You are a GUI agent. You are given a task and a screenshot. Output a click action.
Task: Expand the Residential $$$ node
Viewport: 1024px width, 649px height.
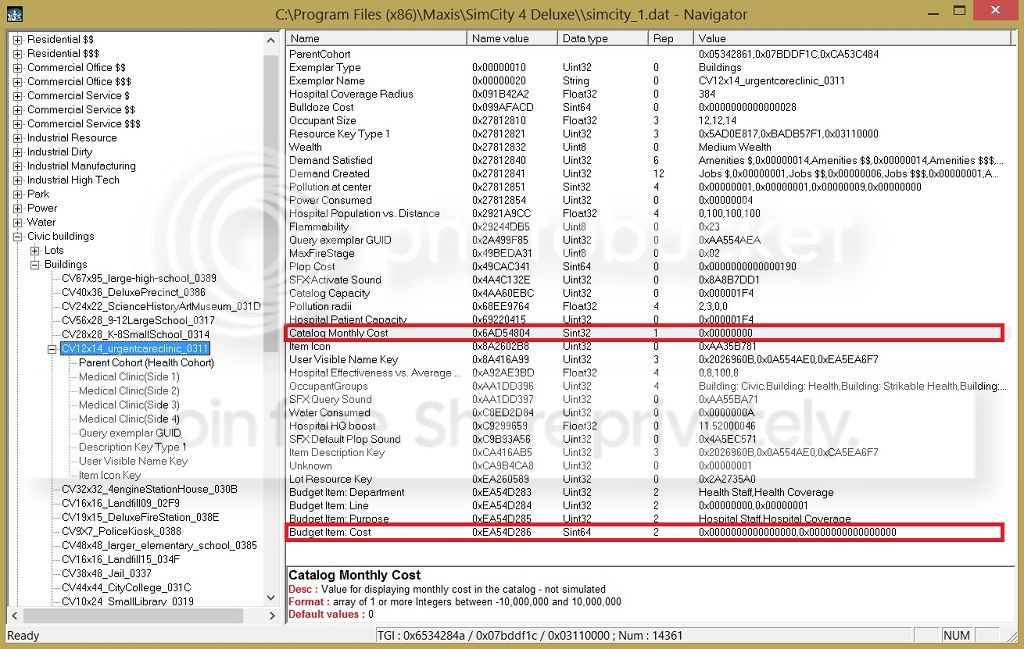pyautogui.click(x=18, y=54)
